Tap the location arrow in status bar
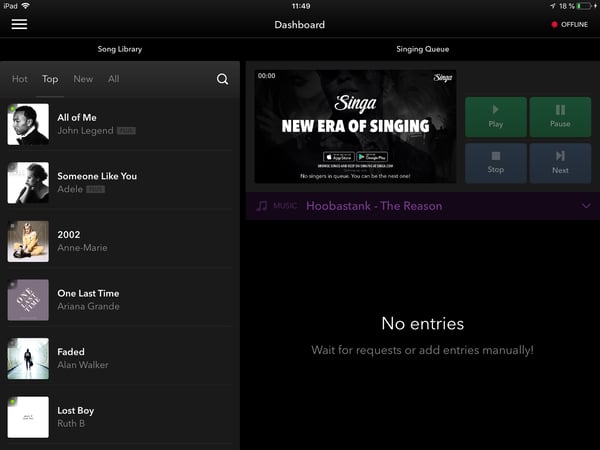600x450 pixels. tap(552, 6)
